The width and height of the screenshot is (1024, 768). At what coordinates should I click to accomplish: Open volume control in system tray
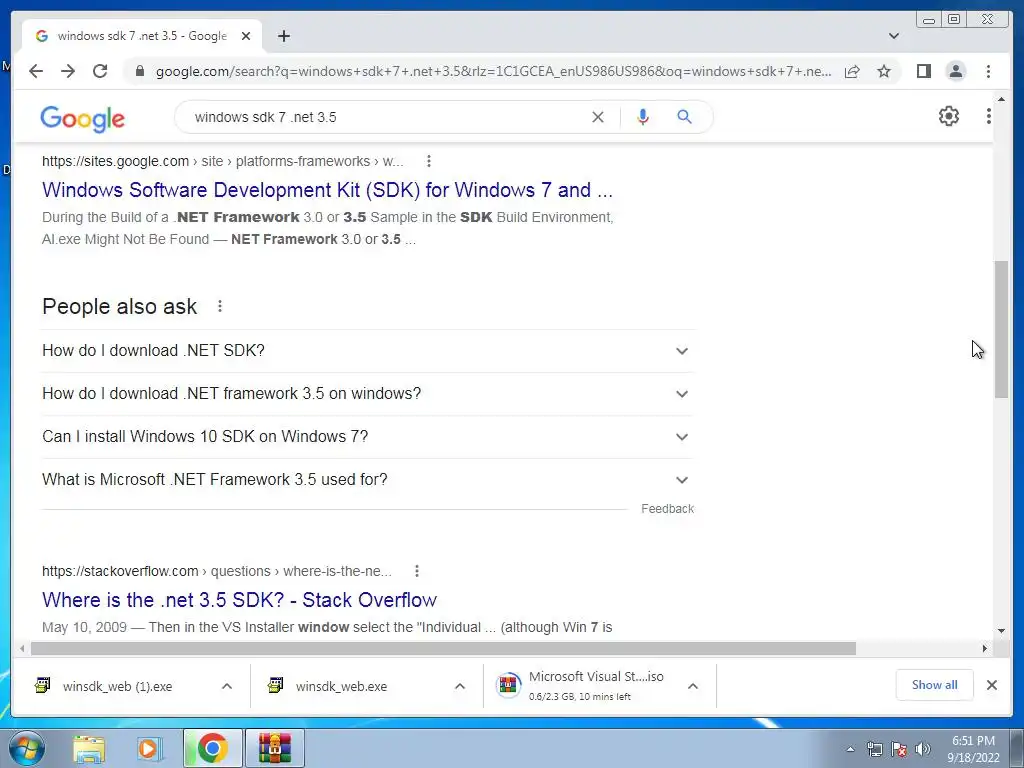tap(923, 749)
